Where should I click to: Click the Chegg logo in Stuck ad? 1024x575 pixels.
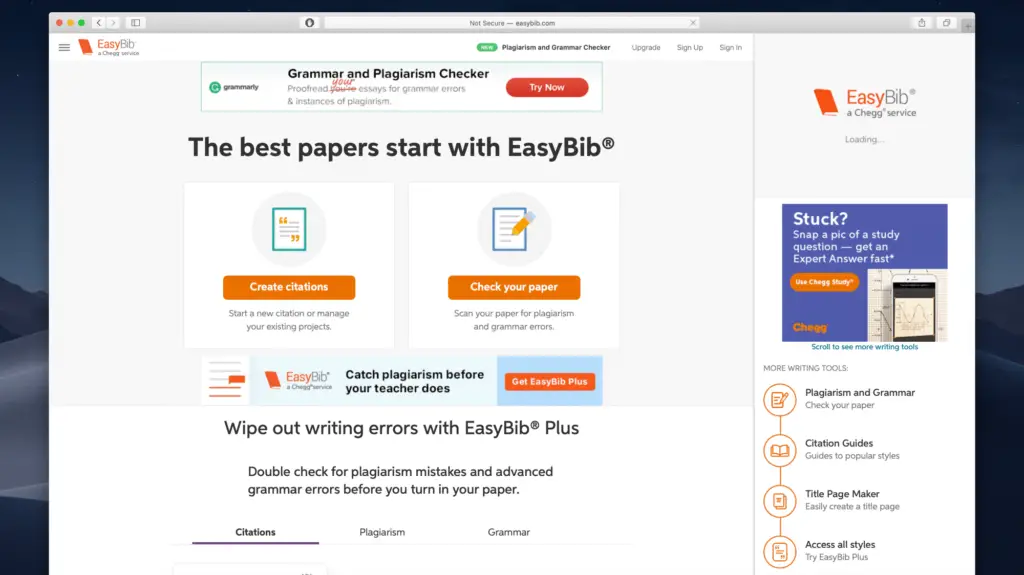click(810, 327)
